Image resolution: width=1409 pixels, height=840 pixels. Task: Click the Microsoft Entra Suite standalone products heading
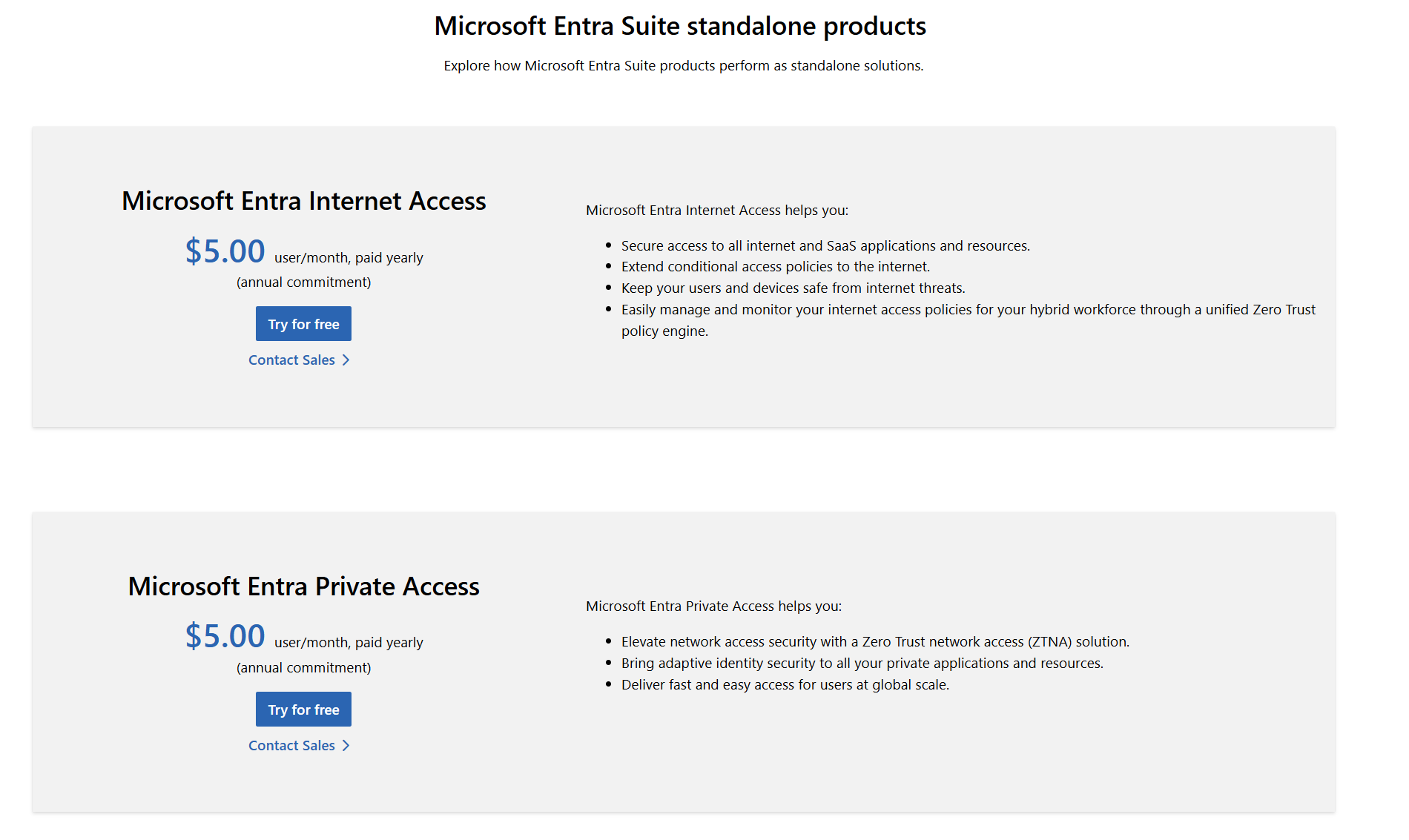point(679,27)
